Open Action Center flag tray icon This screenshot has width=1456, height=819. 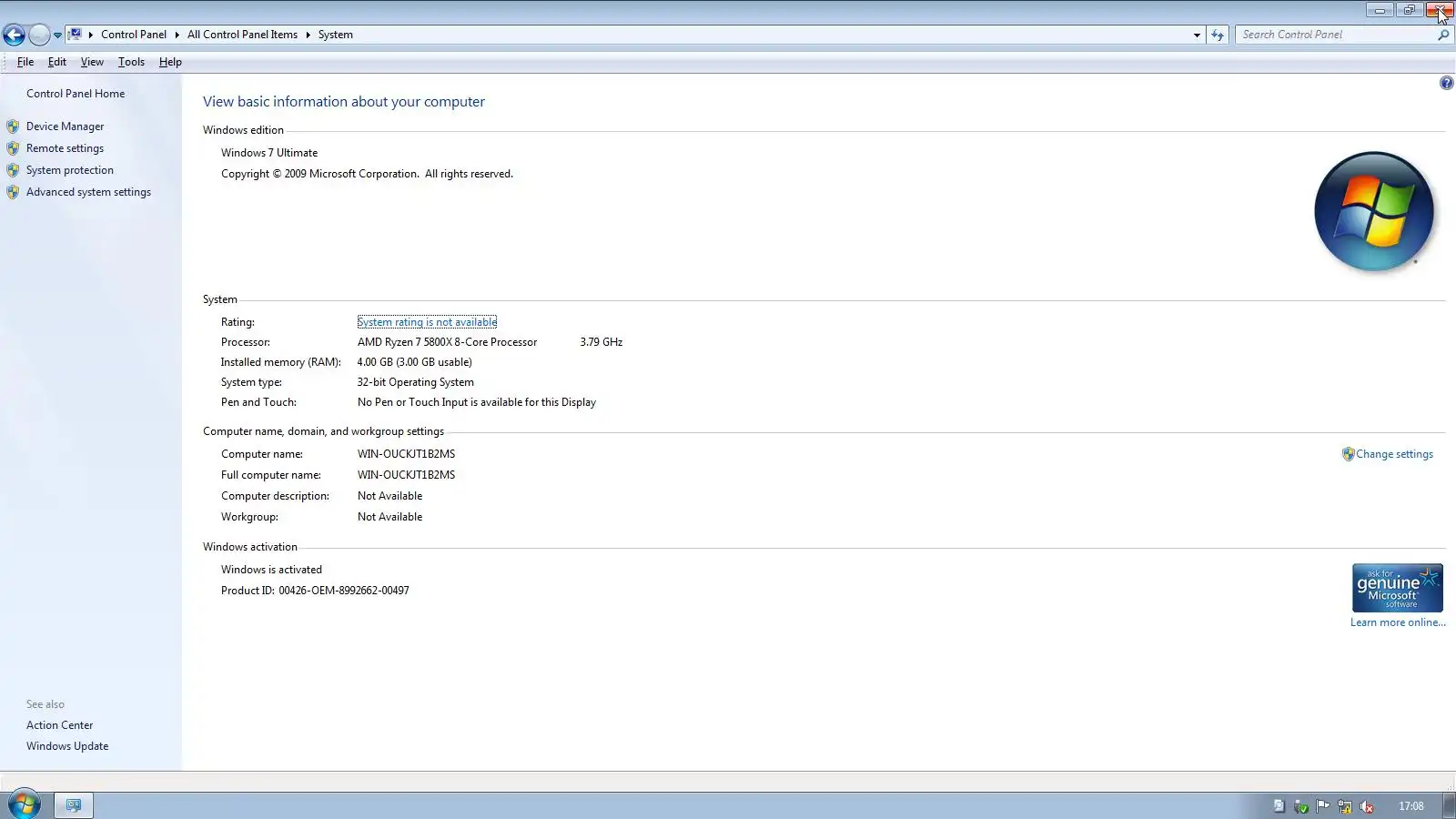point(1323,806)
